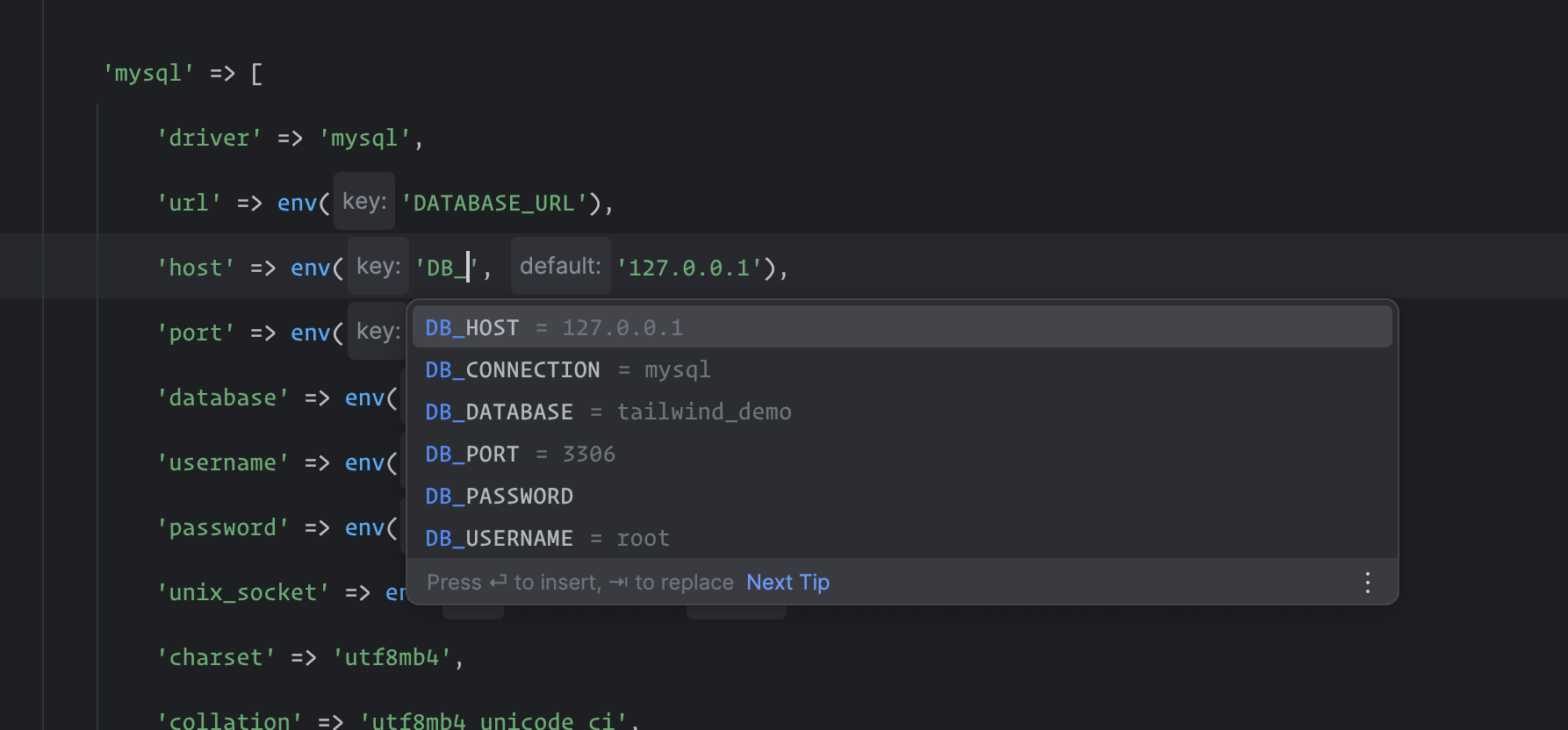
Task: Click env call on username line
Action: pyautogui.click(x=364, y=462)
